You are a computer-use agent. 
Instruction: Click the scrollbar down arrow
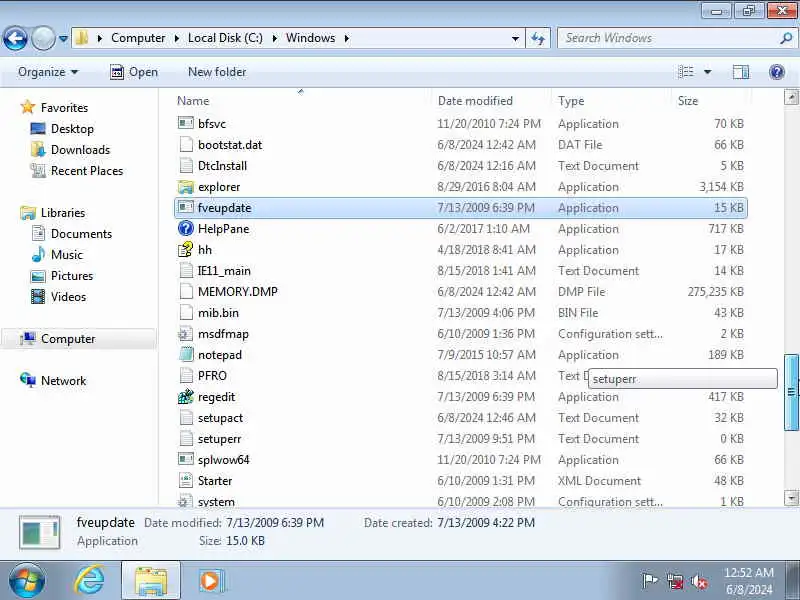click(x=791, y=497)
